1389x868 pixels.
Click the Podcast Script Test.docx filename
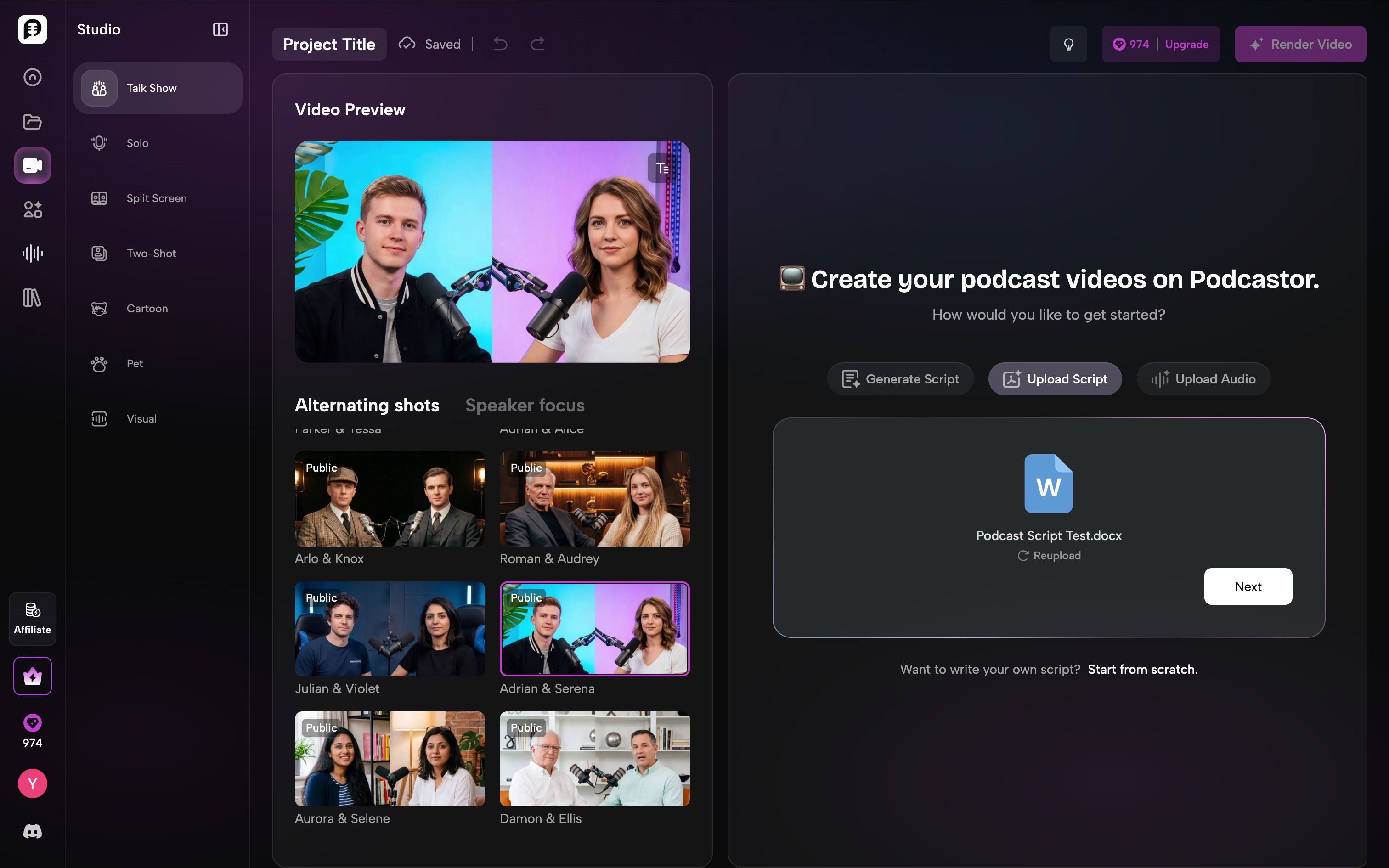(x=1049, y=535)
